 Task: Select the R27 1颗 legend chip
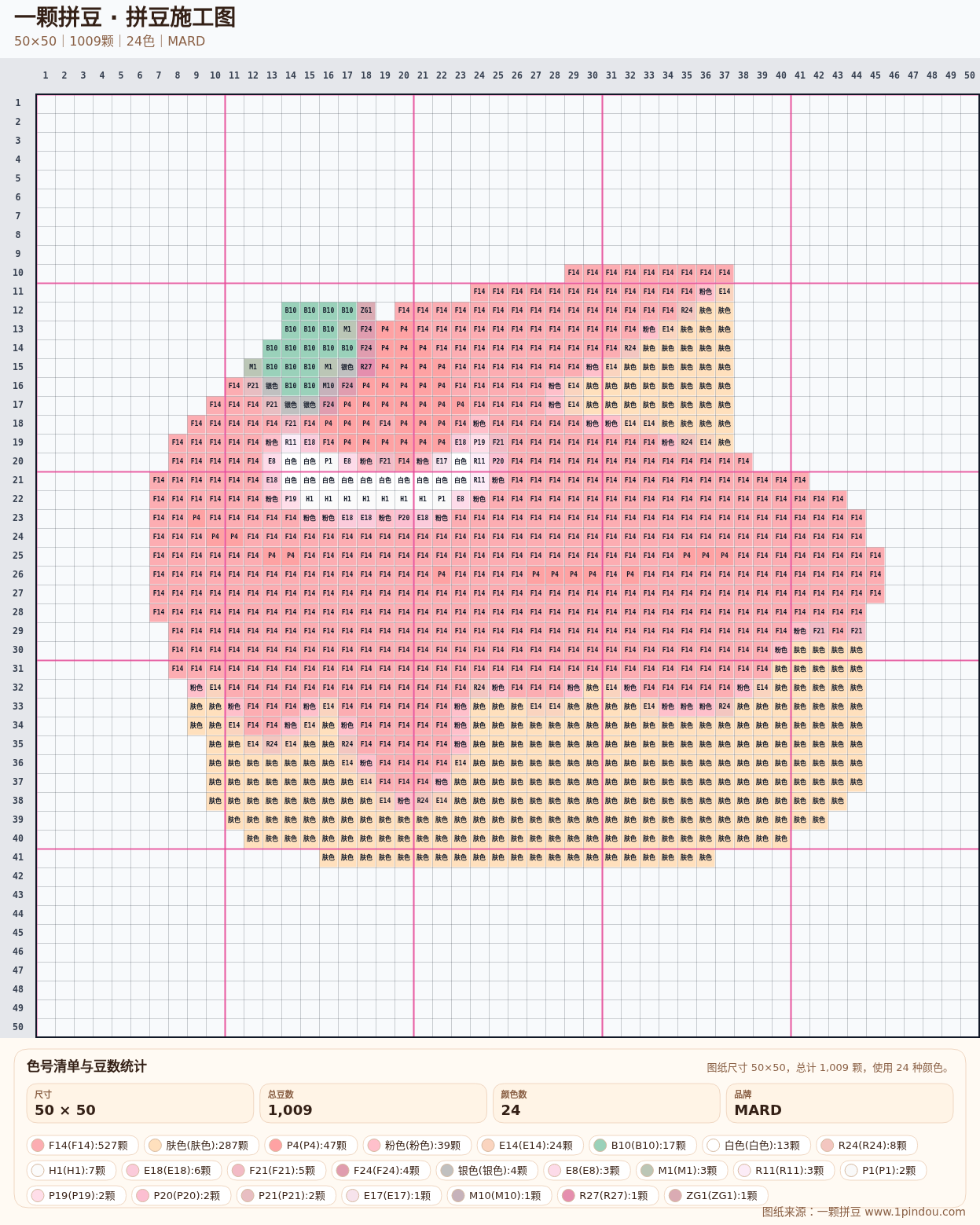pyautogui.click(x=607, y=1195)
